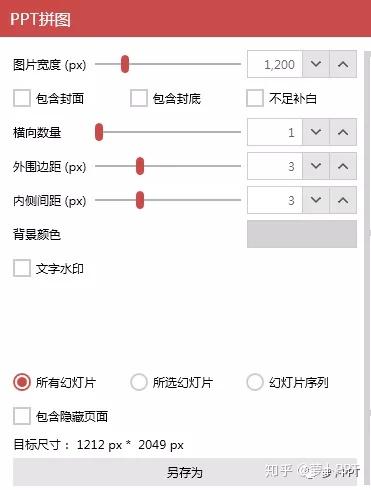
Task: Open the 背景颜色 gray color swatch
Action: (x=302, y=234)
